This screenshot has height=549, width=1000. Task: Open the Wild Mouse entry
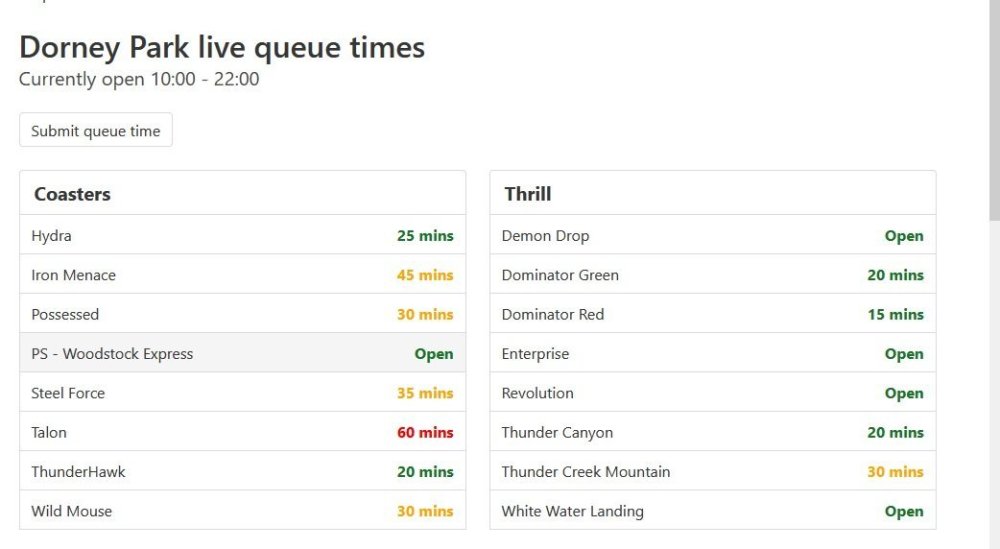point(72,511)
